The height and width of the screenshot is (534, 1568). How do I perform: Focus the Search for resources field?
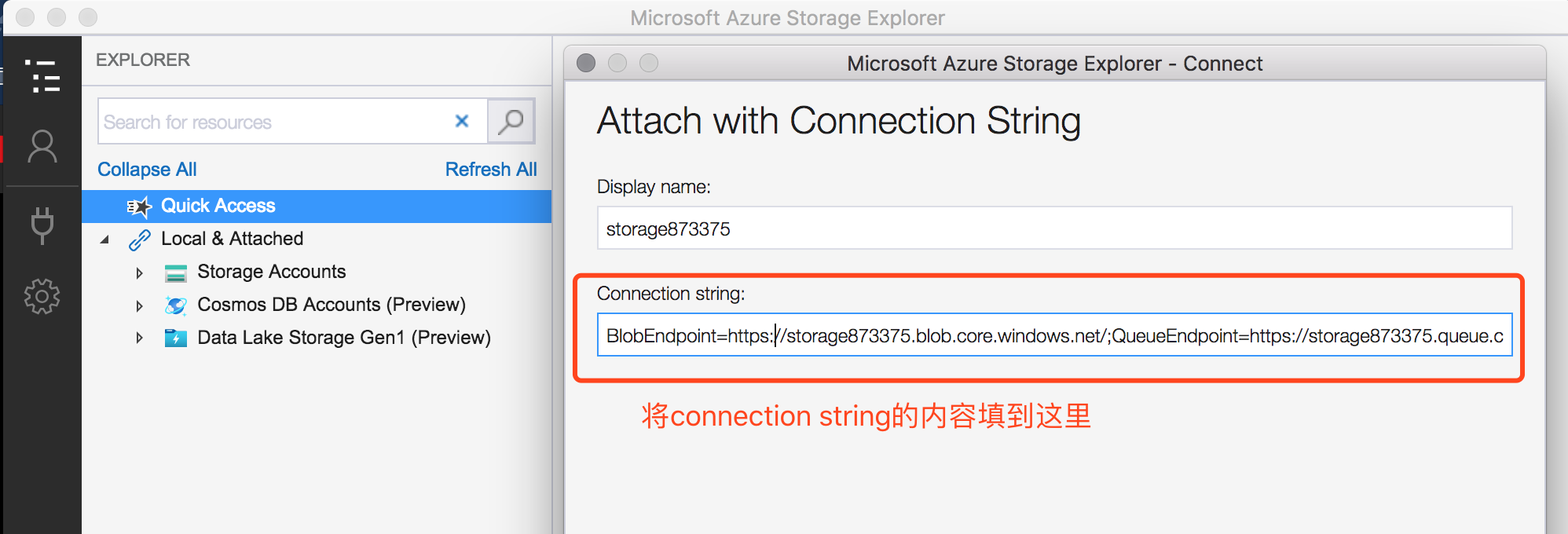tap(273, 122)
